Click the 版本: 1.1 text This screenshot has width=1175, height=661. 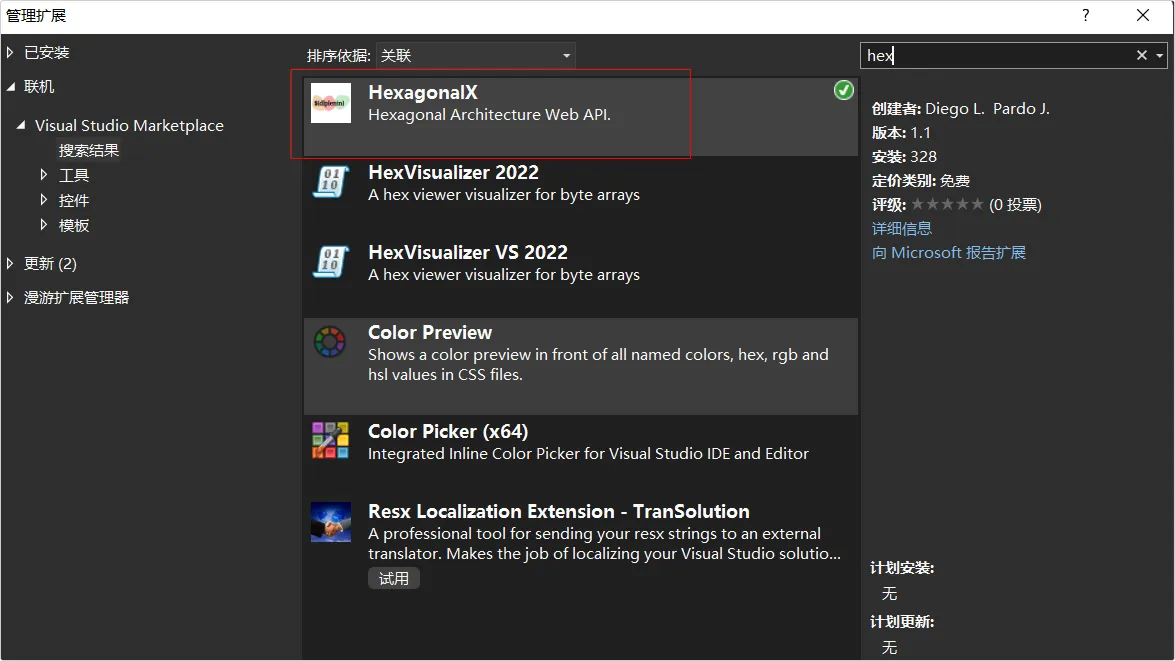tap(901, 133)
